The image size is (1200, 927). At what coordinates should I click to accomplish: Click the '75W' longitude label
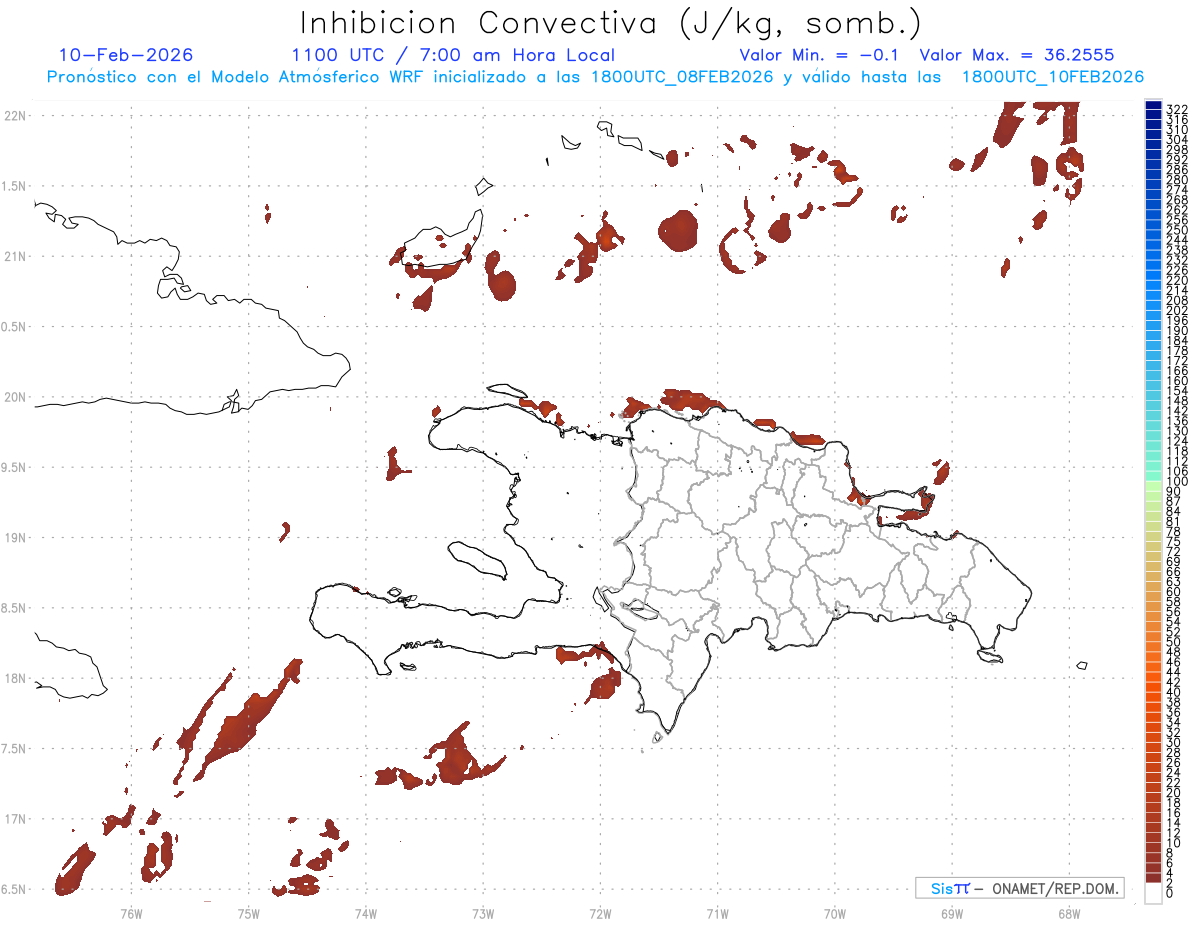249,913
